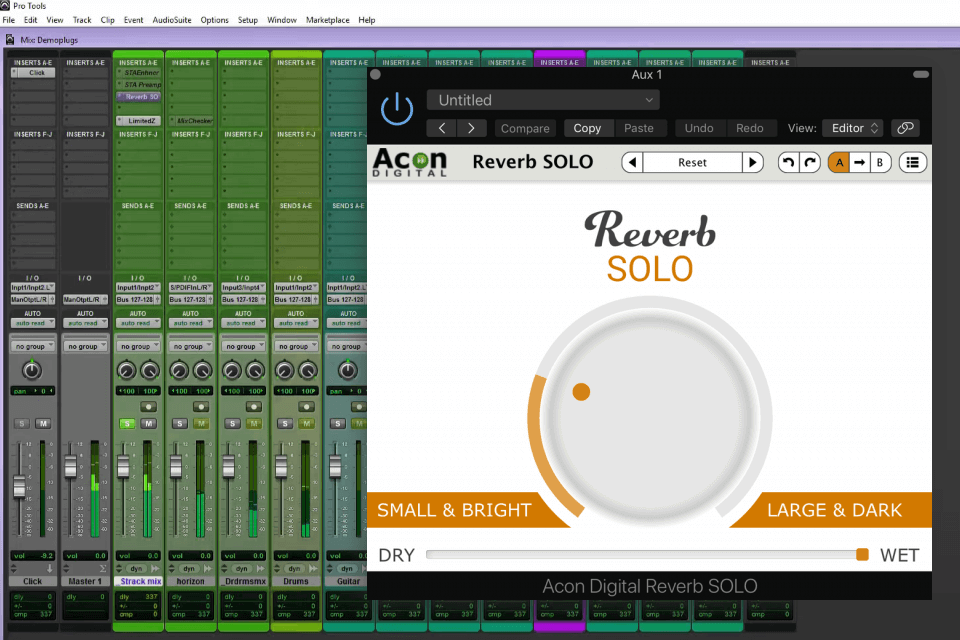The height and width of the screenshot is (640, 960).
Task: Go to previous preset using left triangle
Action: [632, 162]
